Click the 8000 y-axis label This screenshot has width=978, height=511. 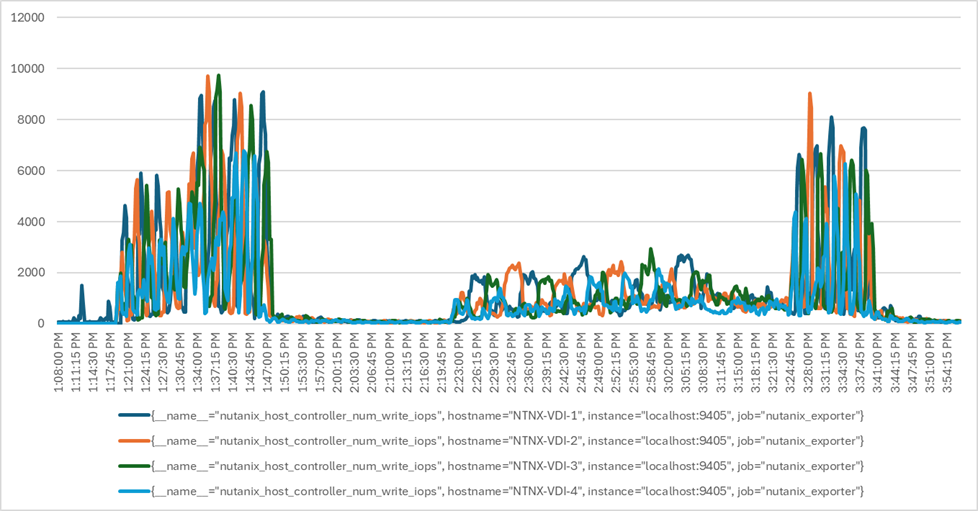click(x=31, y=120)
